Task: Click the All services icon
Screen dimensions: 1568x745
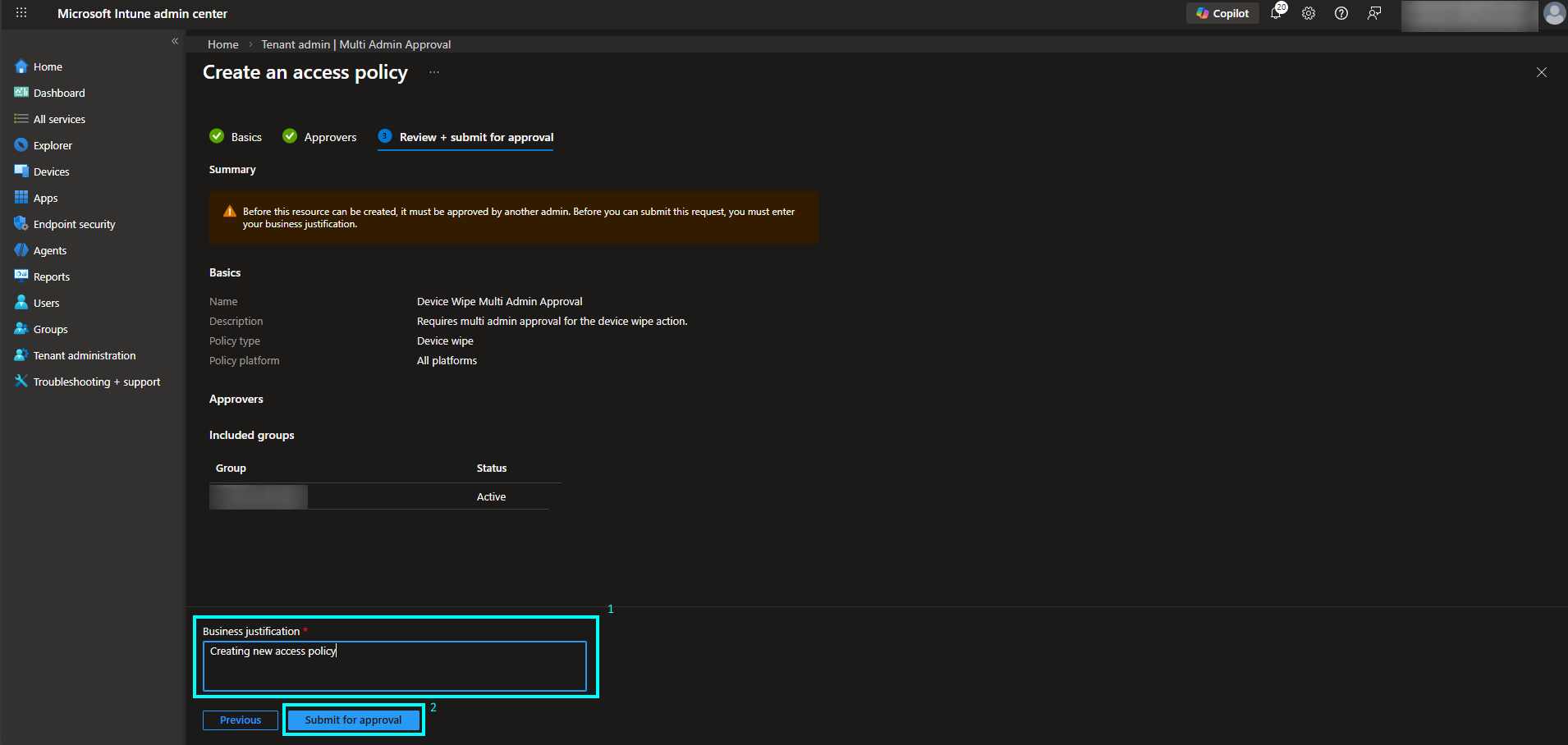Action: tap(21, 119)
